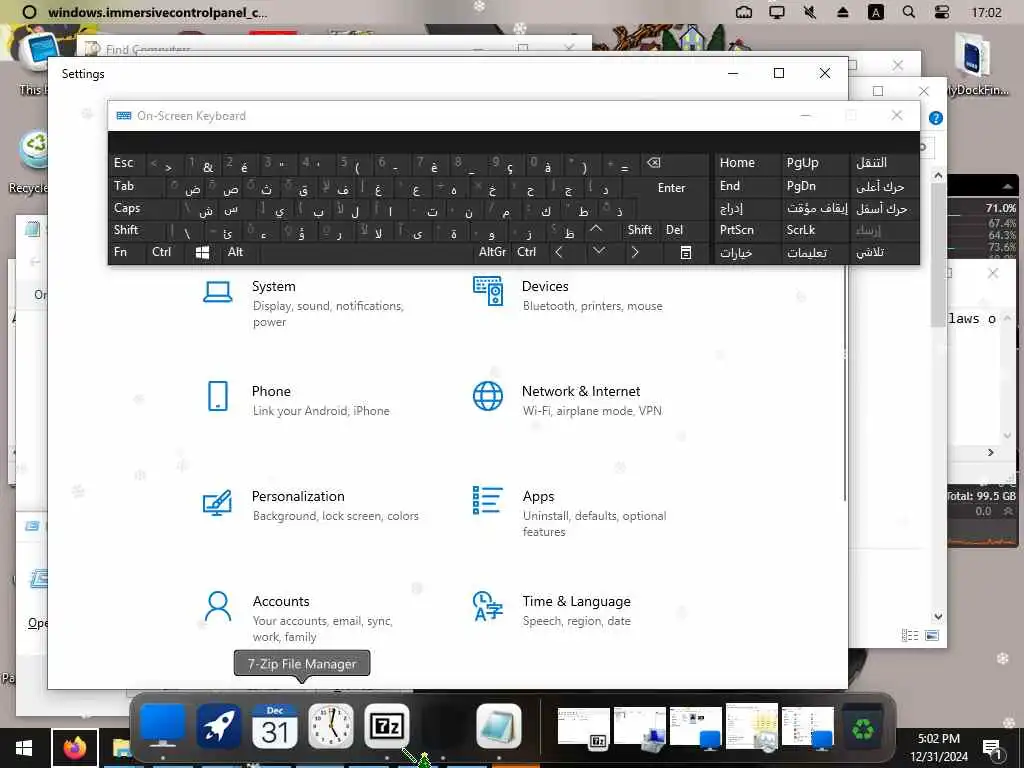Image resolution: width=1024 pixels, height=768 pixels.
Task: Click Del key on On-Screen Keyboard
Action: (x=684, y=231)
